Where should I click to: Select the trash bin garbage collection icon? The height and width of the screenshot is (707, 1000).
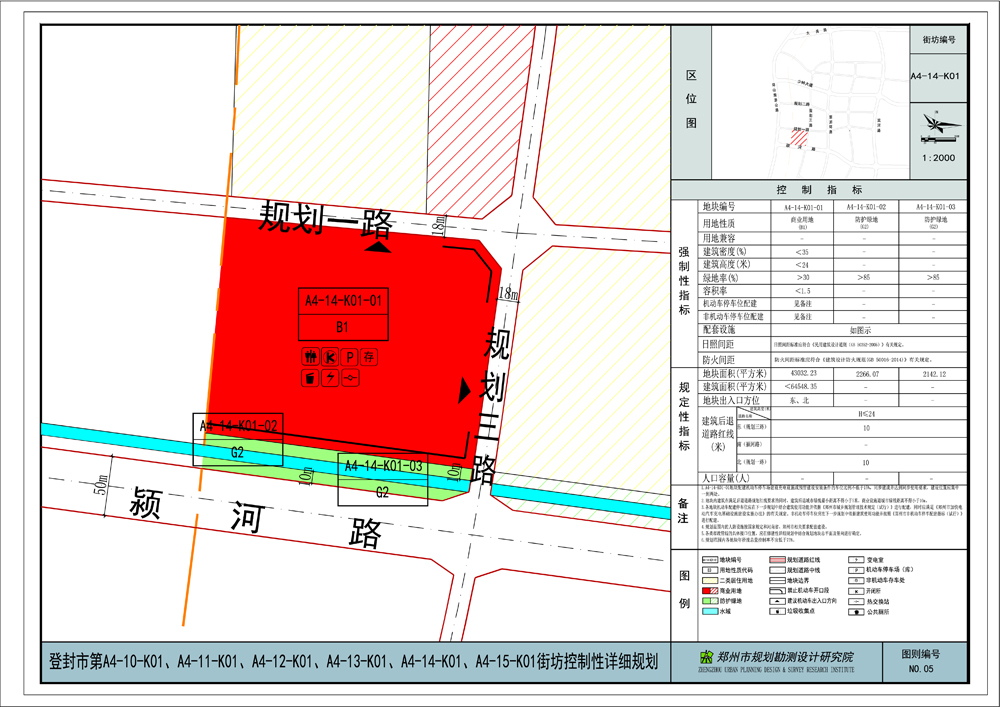310,377
